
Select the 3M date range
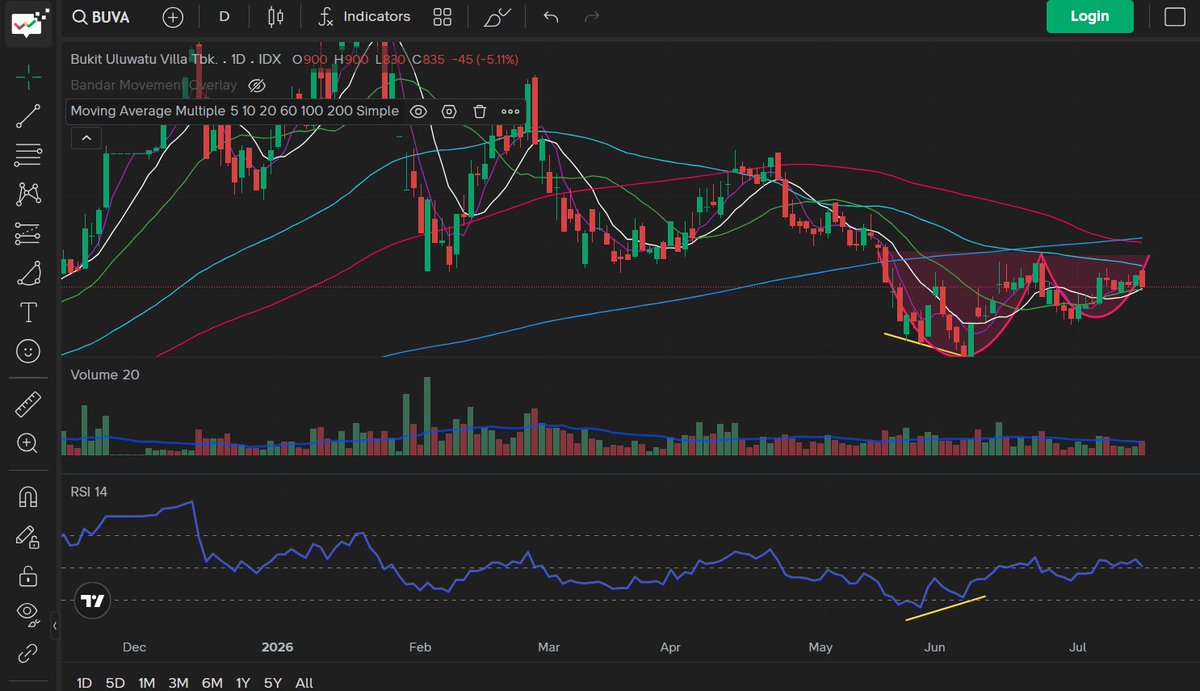[x=179, y=683]
